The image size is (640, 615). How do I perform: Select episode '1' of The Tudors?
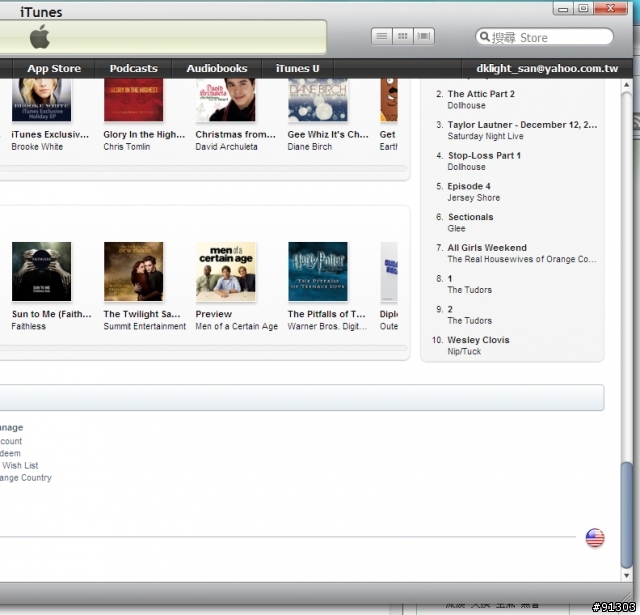pyautogui.click(x=450, y=278)
